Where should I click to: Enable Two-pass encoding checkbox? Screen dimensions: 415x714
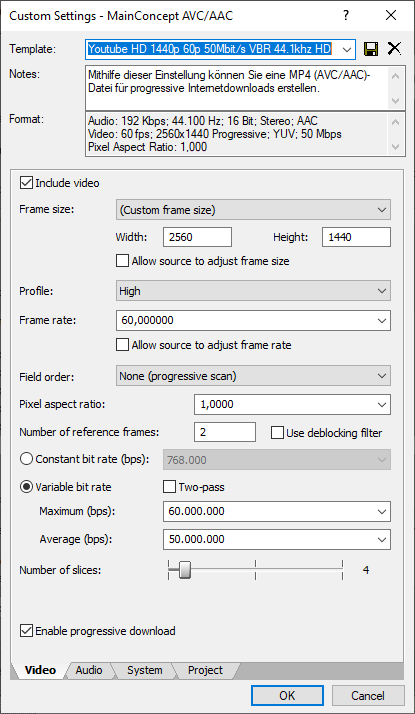click(x=169, y=487)
